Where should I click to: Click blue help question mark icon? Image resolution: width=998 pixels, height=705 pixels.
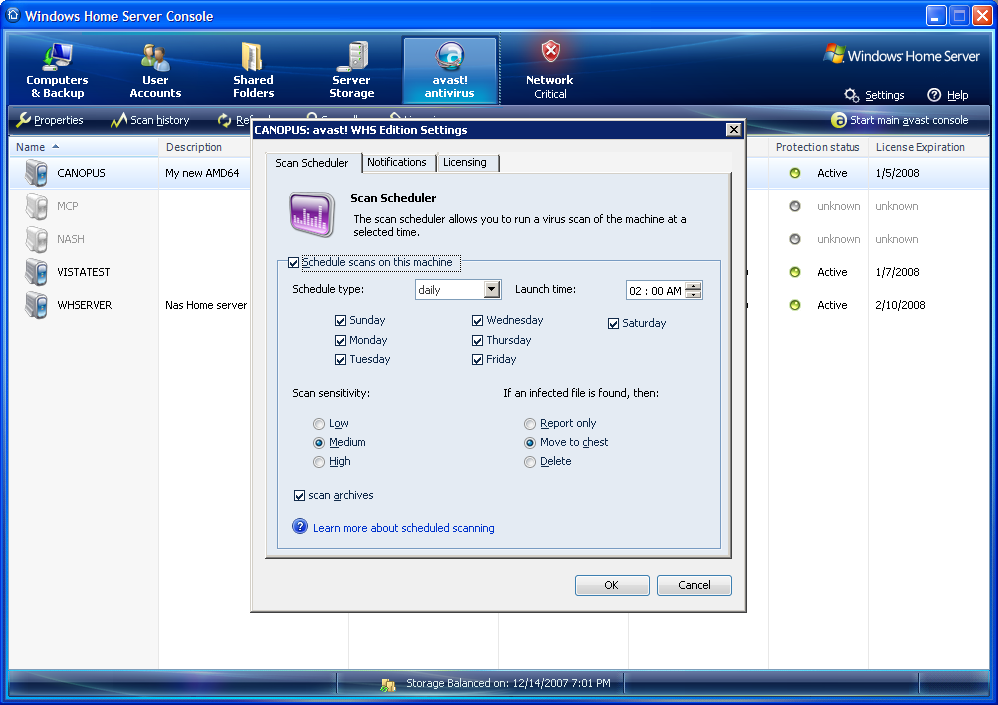[x=300, y=527]
